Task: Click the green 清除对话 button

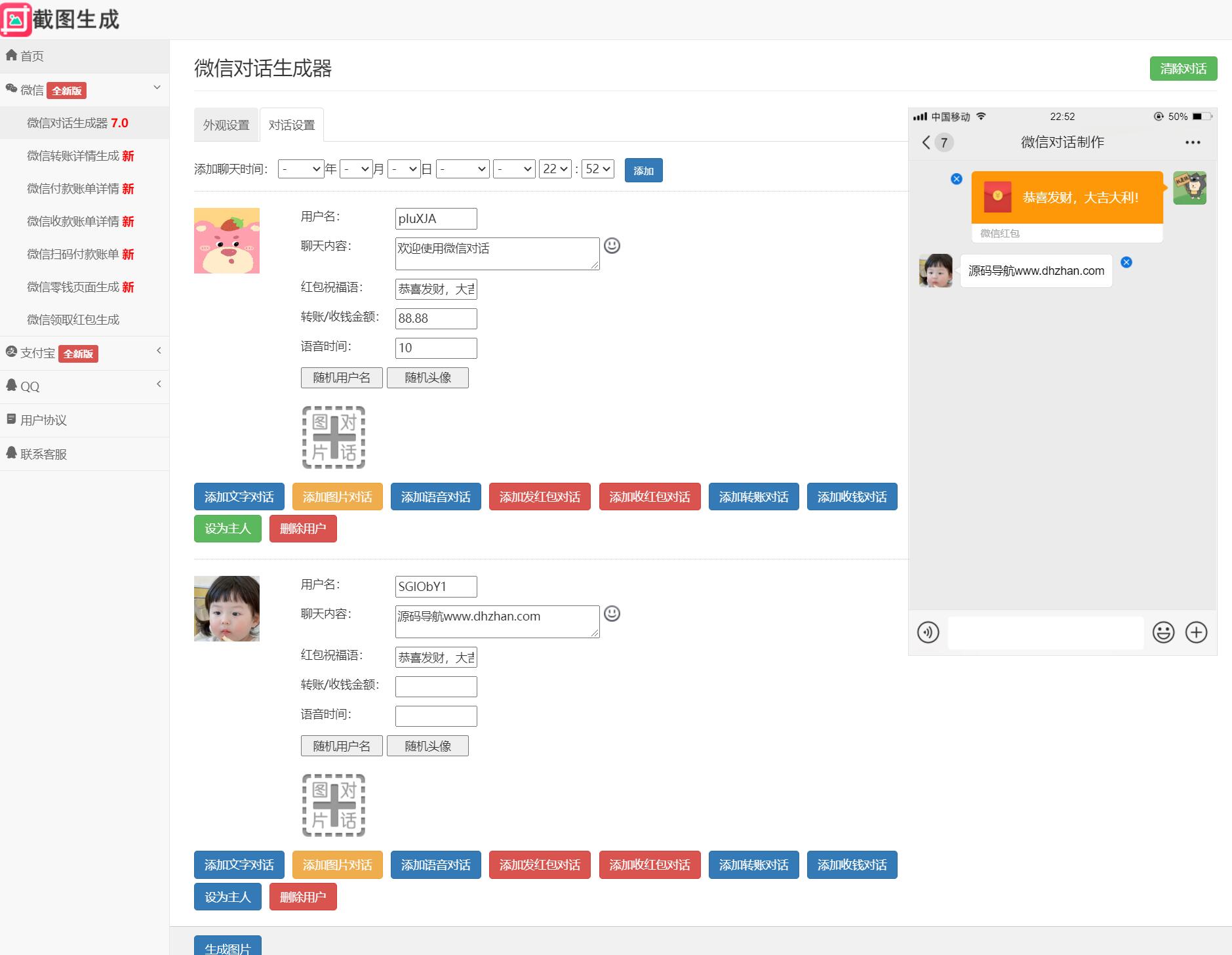Action: (1183, 69)
